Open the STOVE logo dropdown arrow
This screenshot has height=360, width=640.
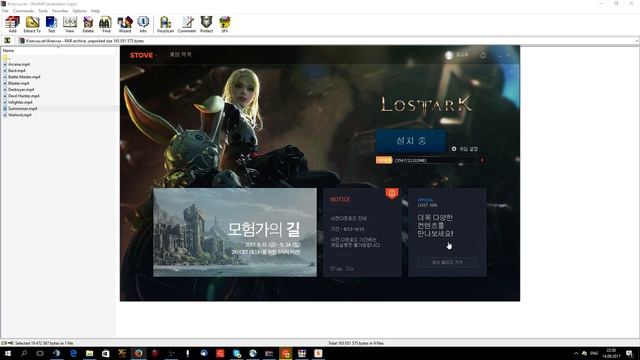(156, 56)
